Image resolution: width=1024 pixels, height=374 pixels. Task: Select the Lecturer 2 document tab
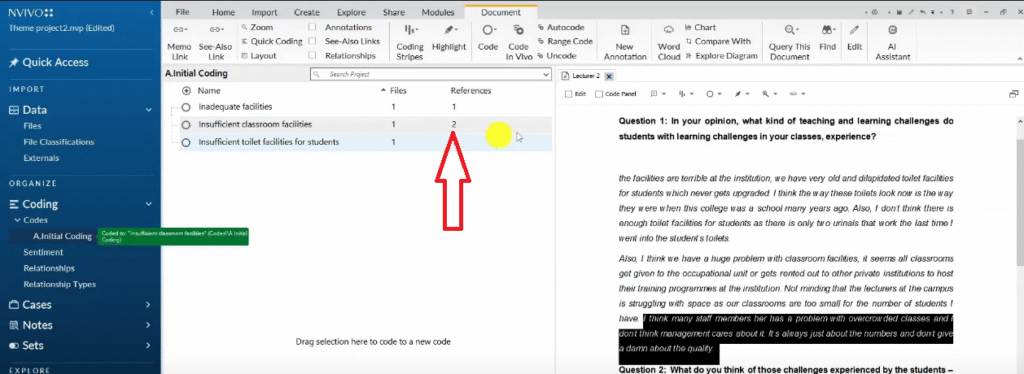(x=585, y=76)
